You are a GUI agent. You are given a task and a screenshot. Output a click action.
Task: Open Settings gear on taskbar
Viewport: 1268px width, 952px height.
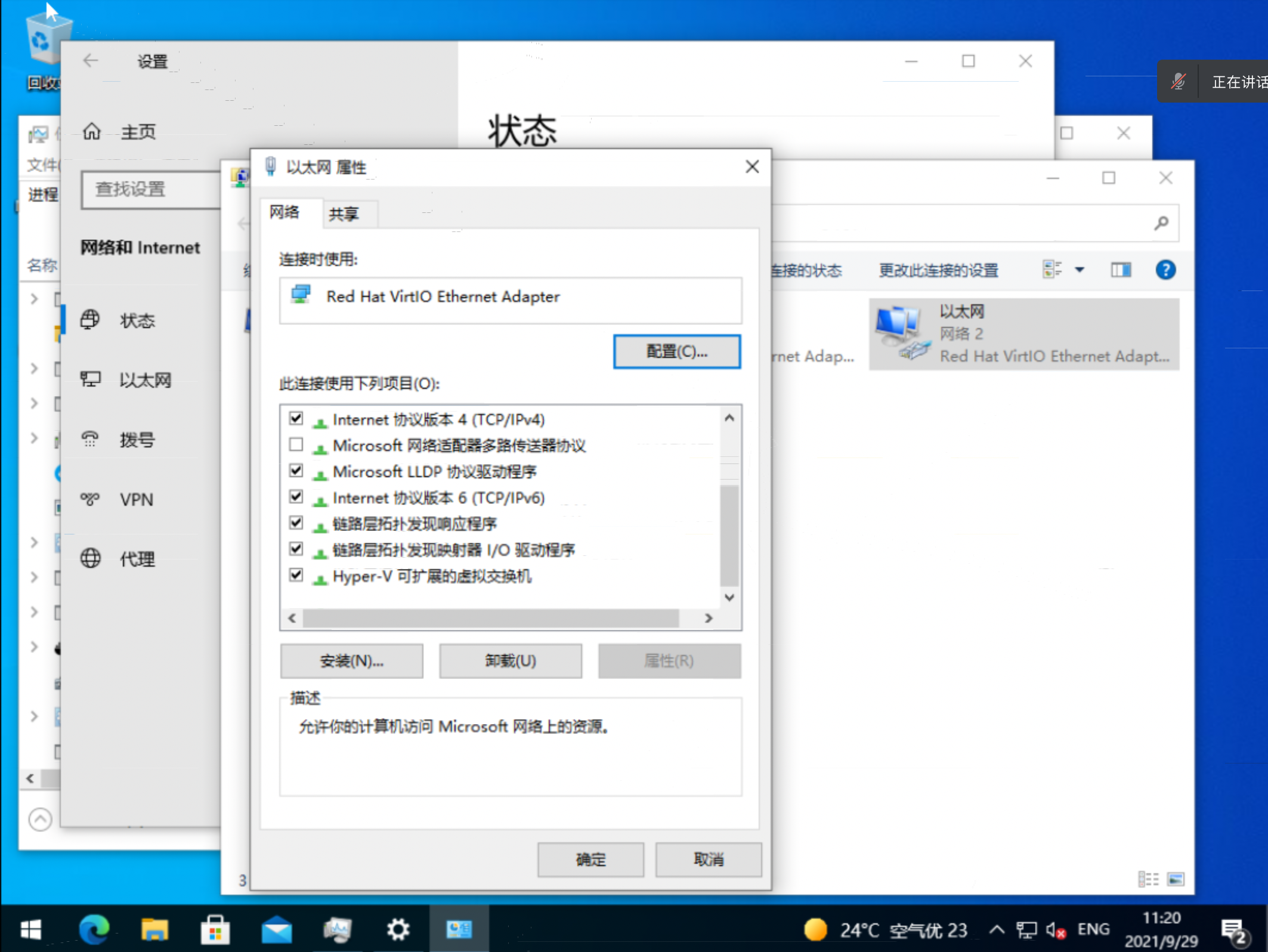[x=398, y=929]
